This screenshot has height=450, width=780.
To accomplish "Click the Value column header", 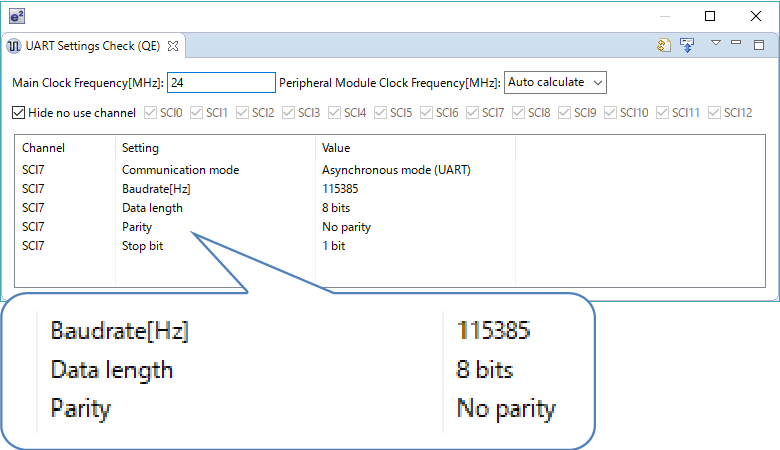I will (336, 148).
